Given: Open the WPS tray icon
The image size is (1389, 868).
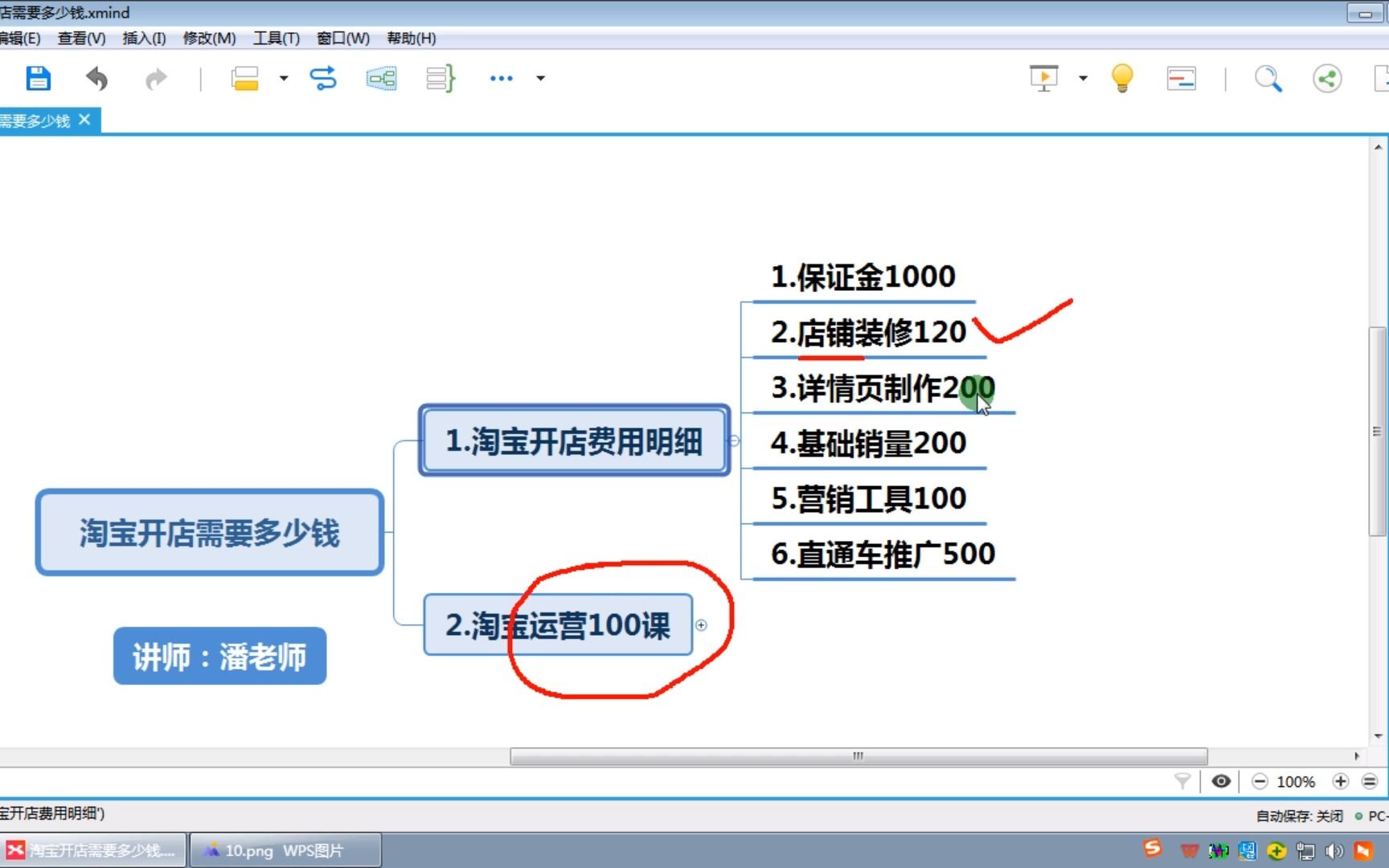Looking at the screenshot, I should pos(1189,850).
